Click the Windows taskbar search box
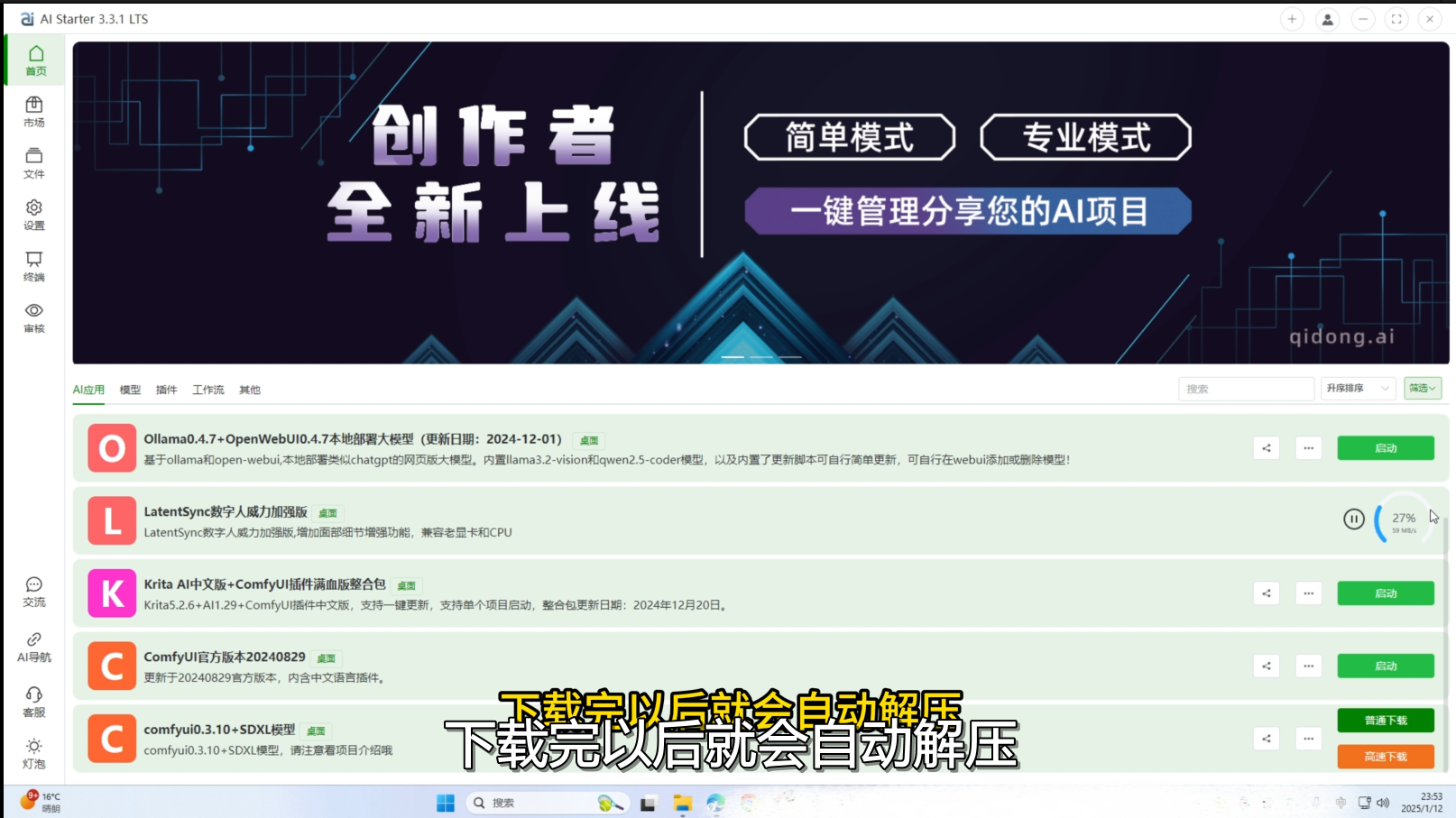 point(547,803)
